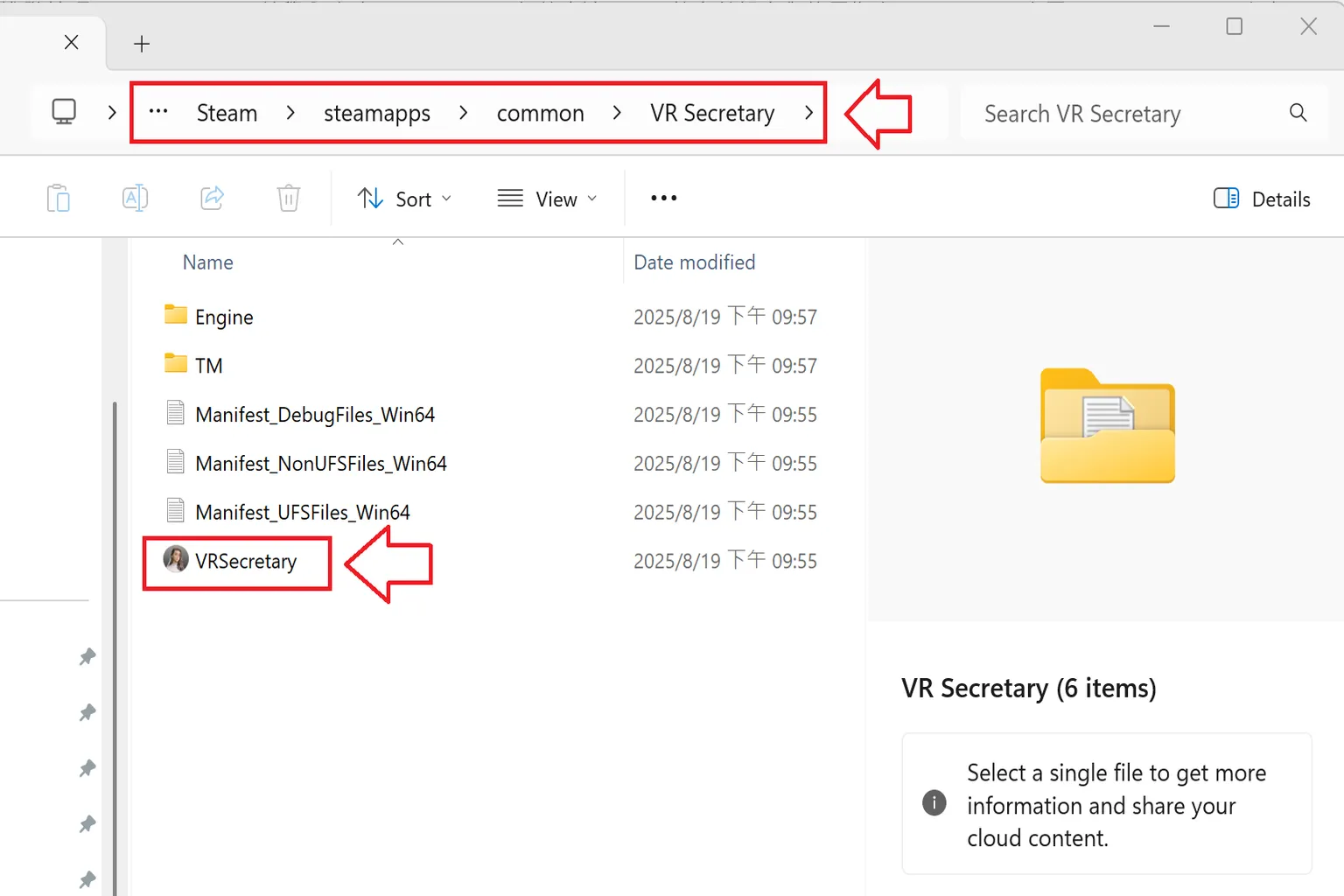Minimize the File Explorer window
Screen dimensions: 1344x896
(x=1162, y=26)
